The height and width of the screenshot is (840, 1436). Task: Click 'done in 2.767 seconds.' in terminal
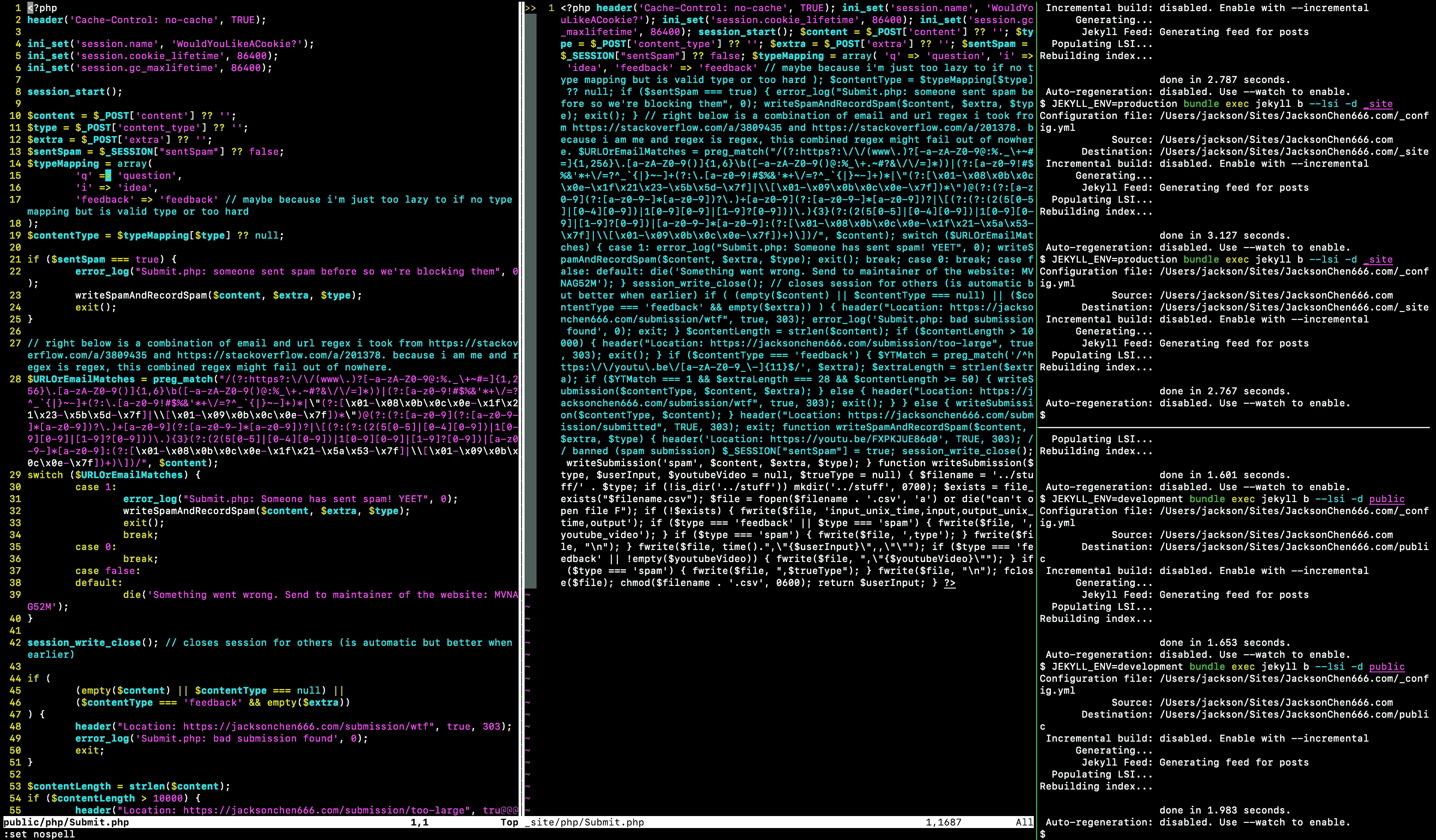[x=1225, y=391]
